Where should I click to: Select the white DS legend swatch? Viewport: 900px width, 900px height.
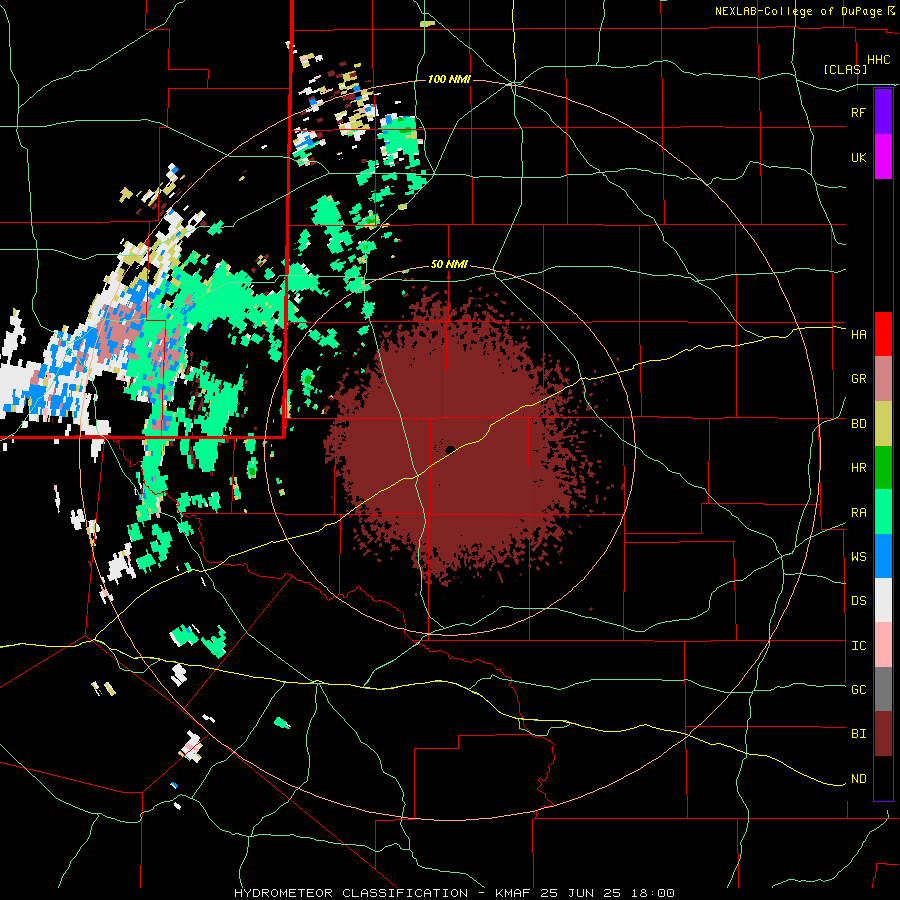pyautogui.click(x=883, y=600)
